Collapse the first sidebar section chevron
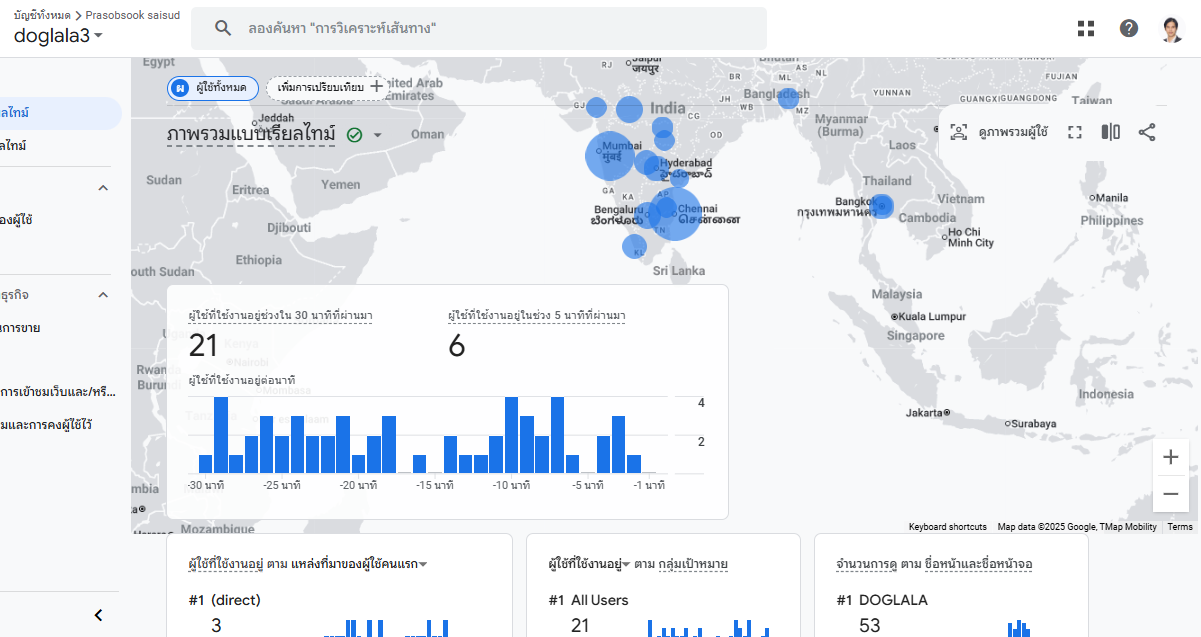This screenshot has height=637, width=1201. pyautogui.click(x=103, y=188)
